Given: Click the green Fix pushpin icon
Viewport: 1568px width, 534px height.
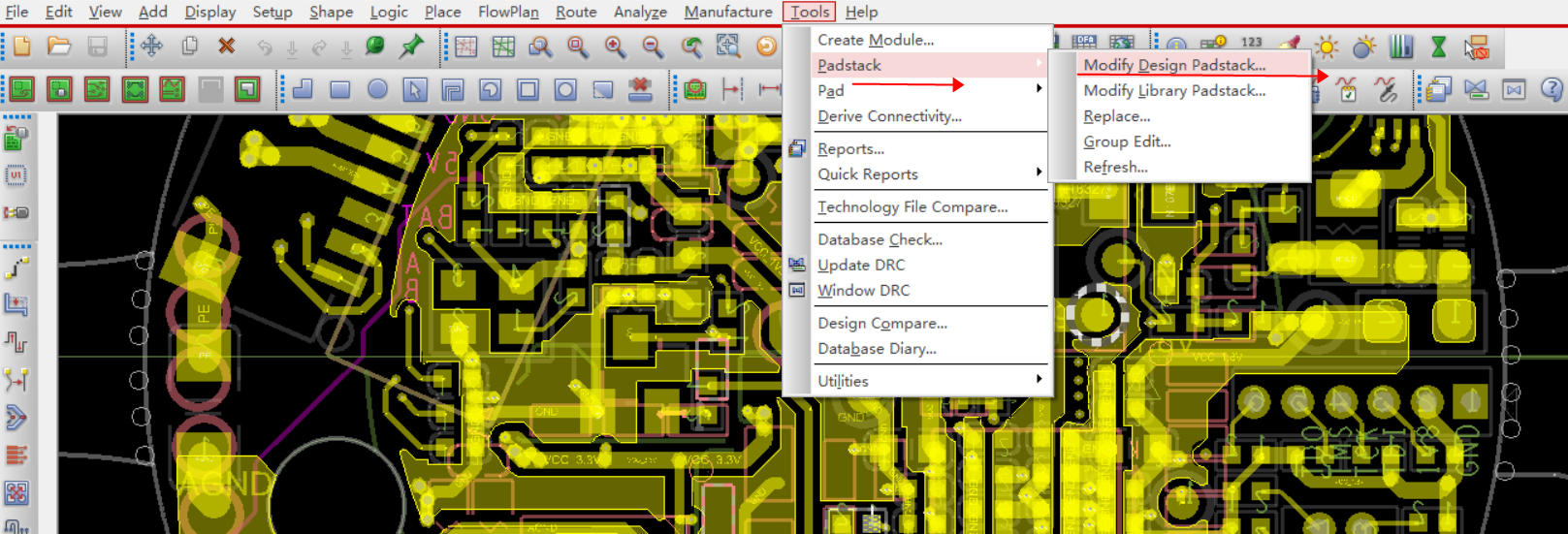Looking at the screenshot, I should [412, 47].
